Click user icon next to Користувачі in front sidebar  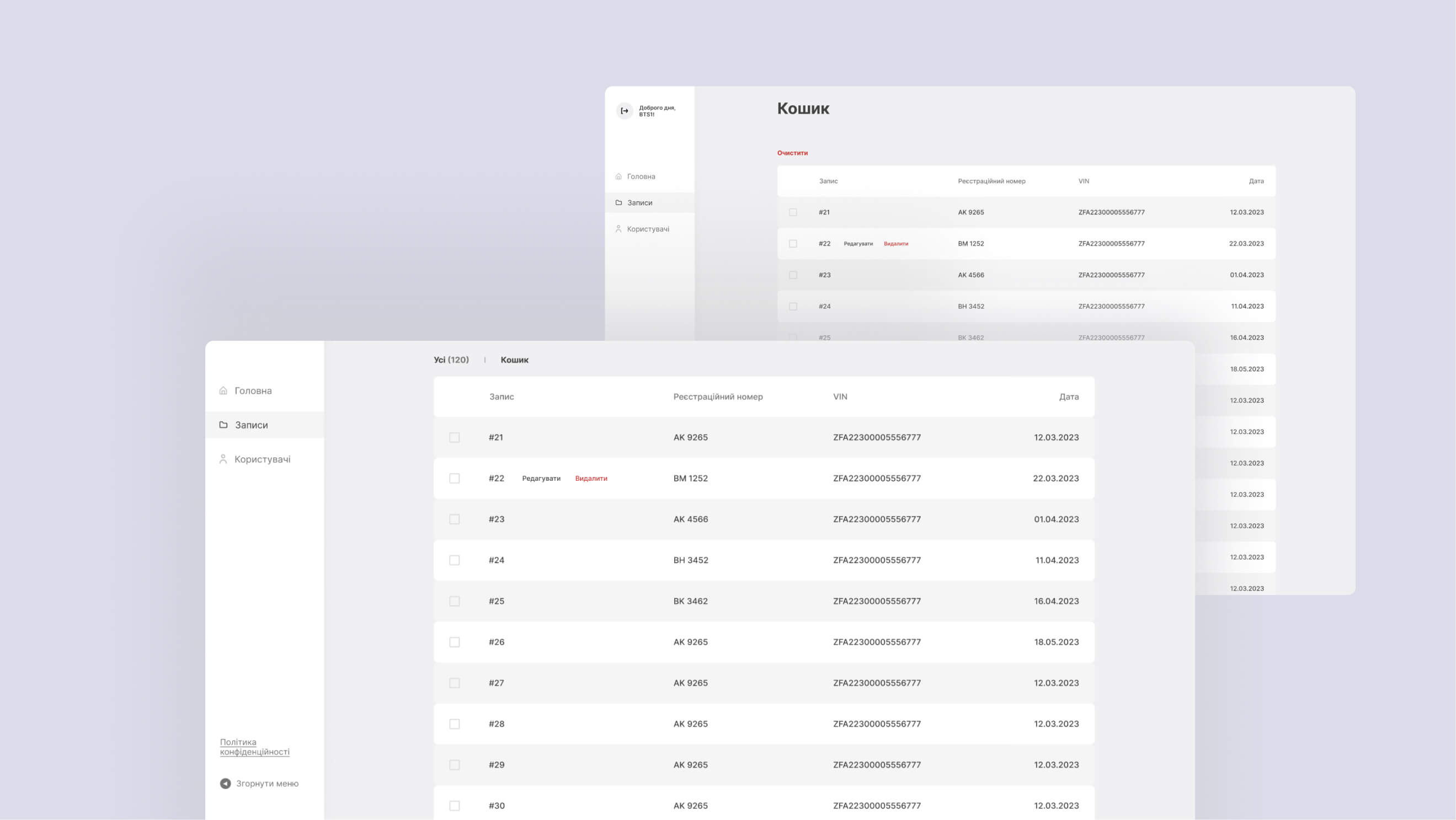(x=223, y=459)
